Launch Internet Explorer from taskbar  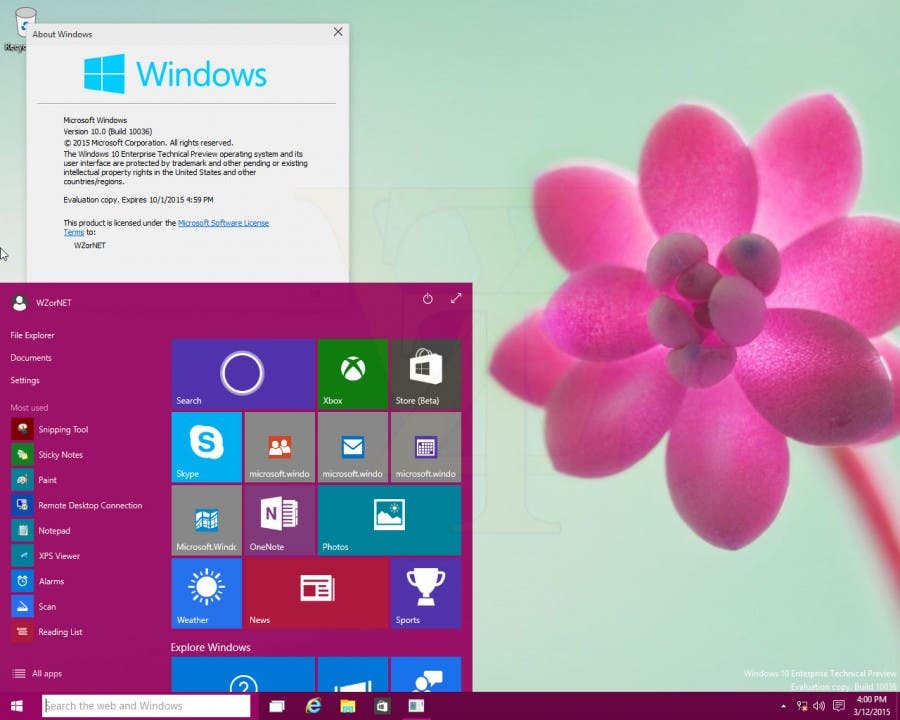(x=313, y=706)
